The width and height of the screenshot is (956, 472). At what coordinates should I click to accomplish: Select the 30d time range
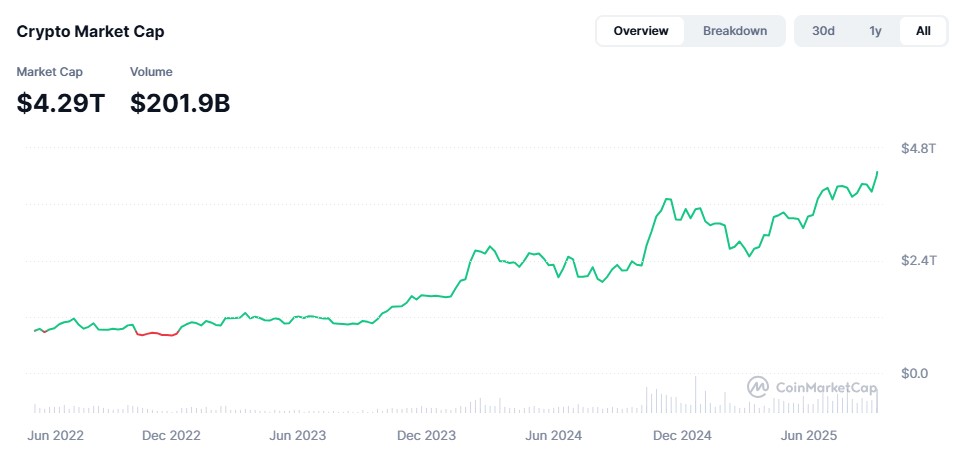coord(823,31)
